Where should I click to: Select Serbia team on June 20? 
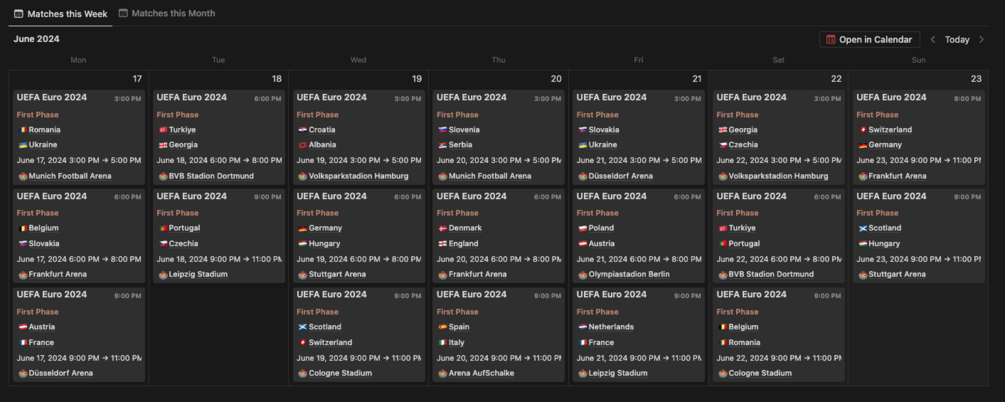(x=461, y=145)
